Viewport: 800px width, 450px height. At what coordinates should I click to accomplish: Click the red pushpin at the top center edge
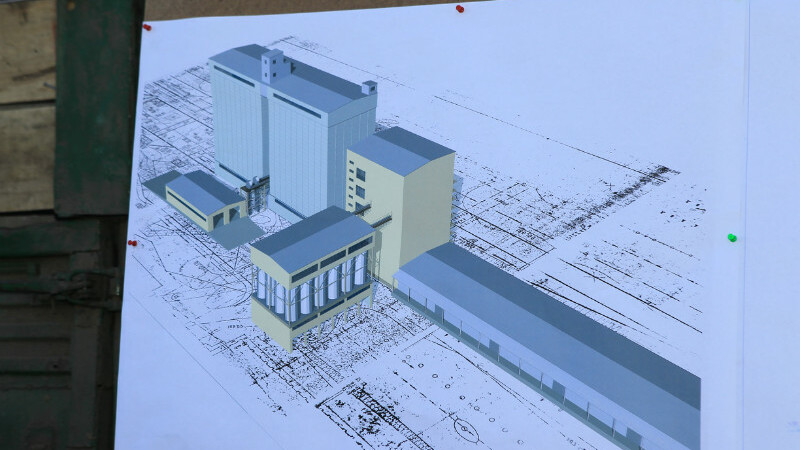pos(459,9)
